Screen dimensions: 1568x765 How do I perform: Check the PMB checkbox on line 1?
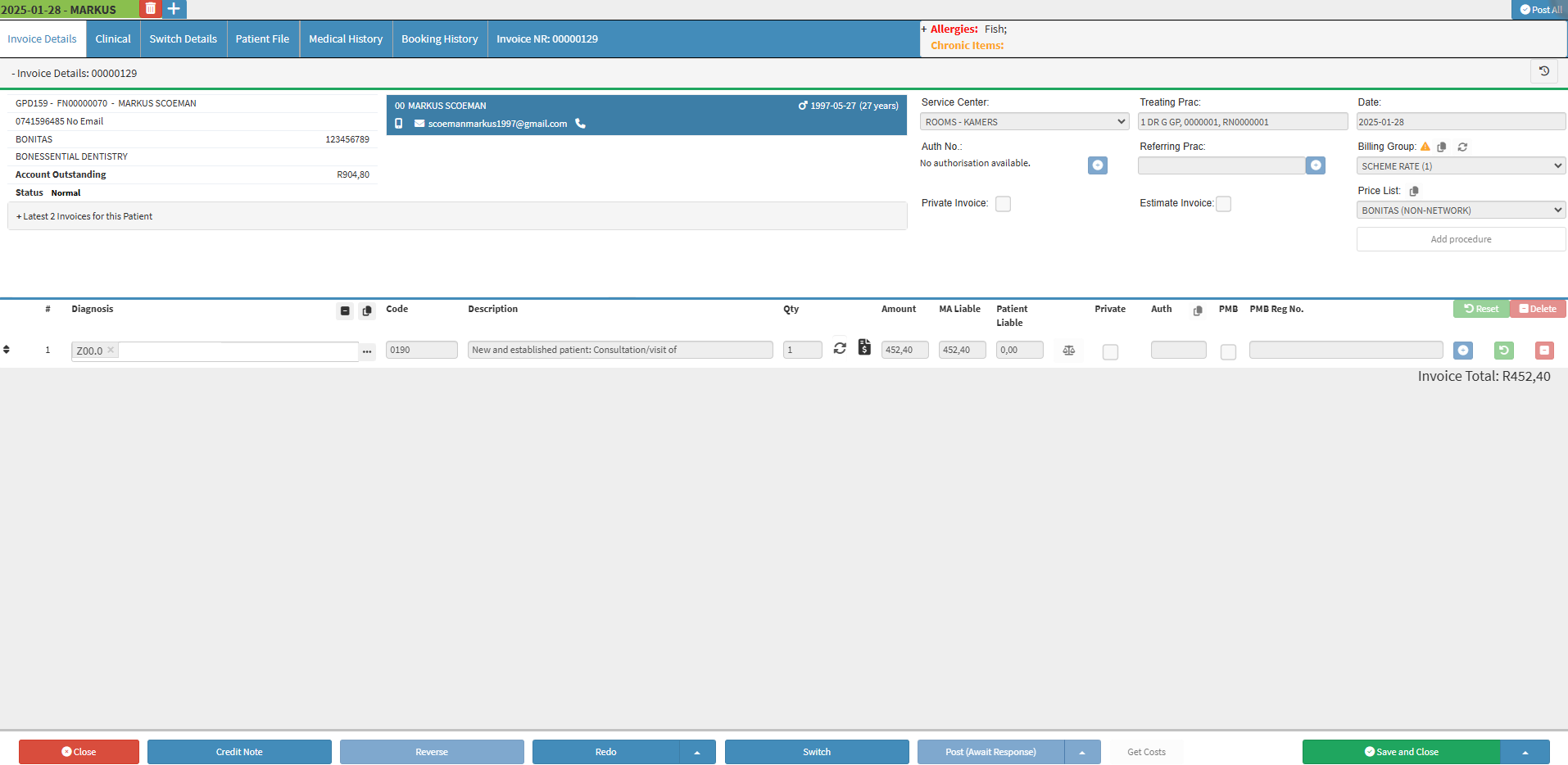click(x=1228, y=352)
